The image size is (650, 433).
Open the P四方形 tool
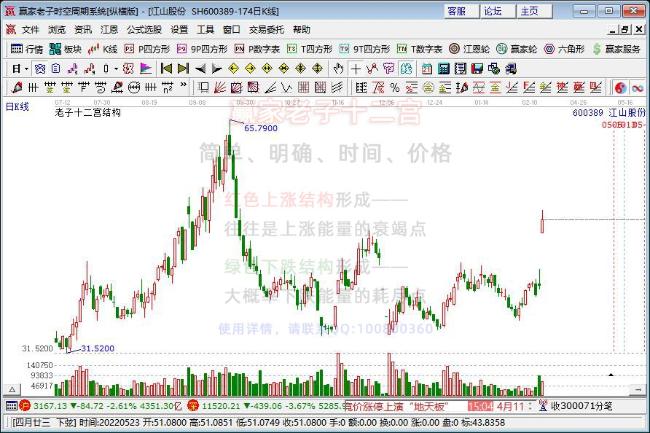coord(147,49)
